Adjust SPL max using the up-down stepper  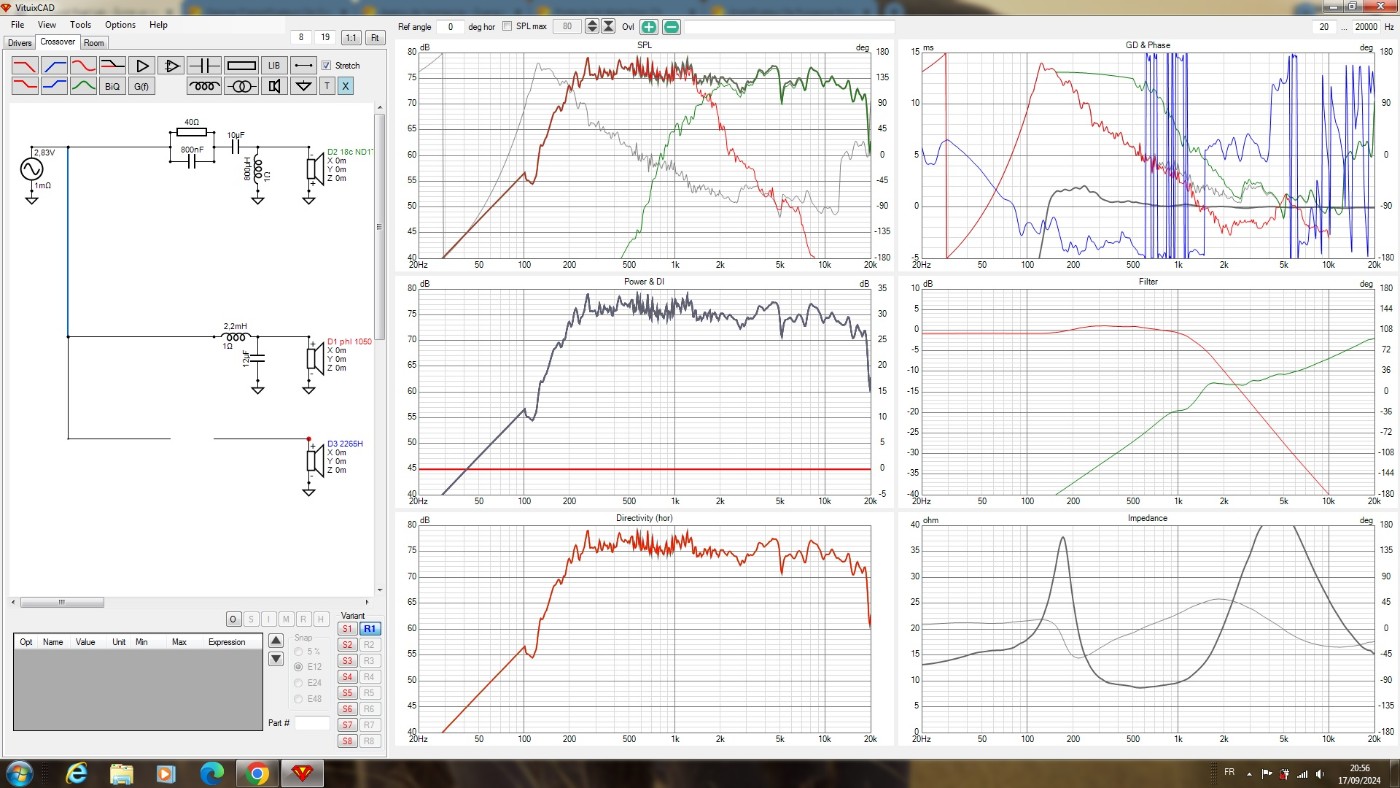[592, 27]
